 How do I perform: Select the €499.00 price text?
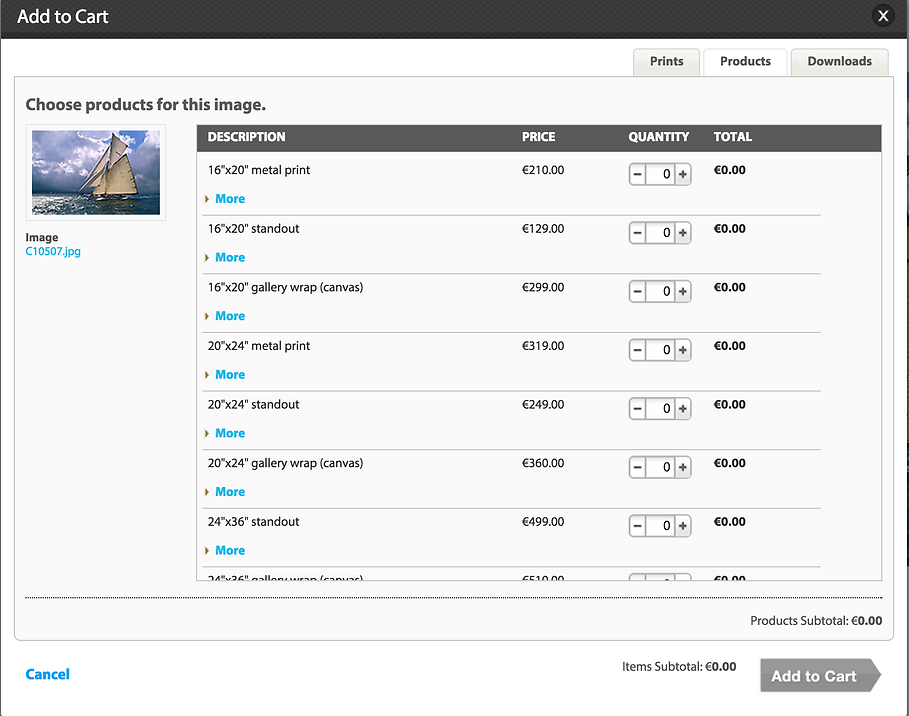pyautogui.click(x=543, y=521)
